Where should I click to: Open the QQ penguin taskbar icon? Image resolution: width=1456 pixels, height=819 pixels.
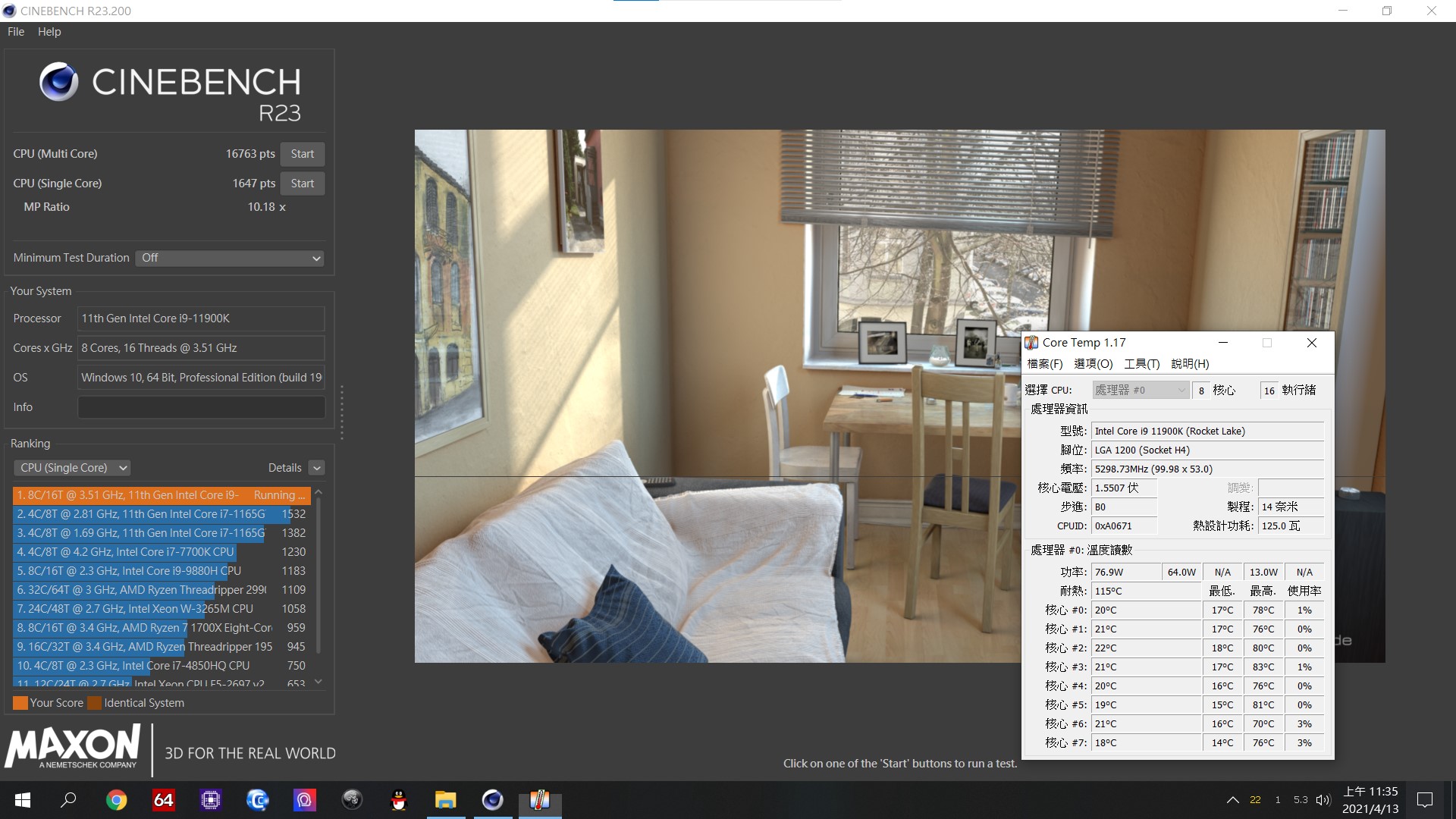pos(399,800)
